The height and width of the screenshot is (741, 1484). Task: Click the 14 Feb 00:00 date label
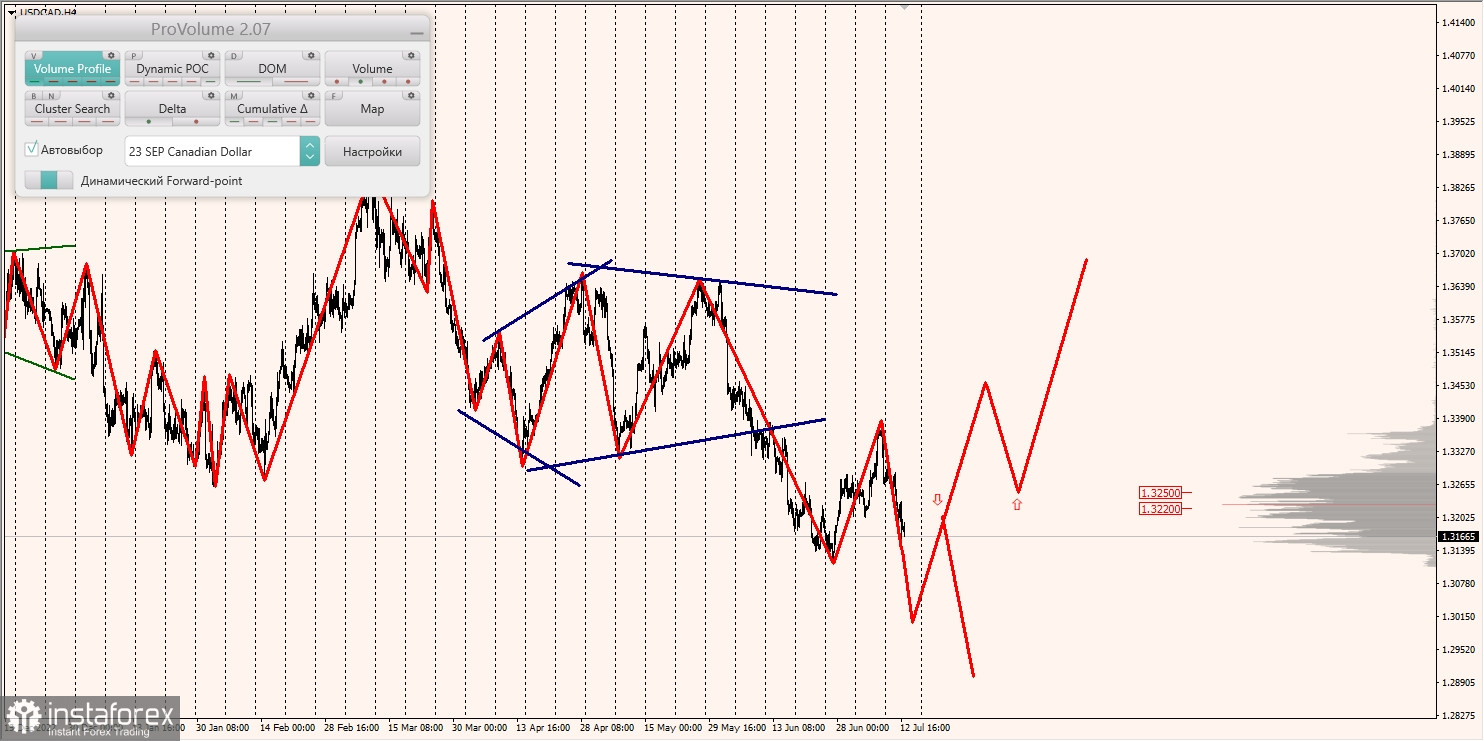pyautogui.click(x=288, y=728)
